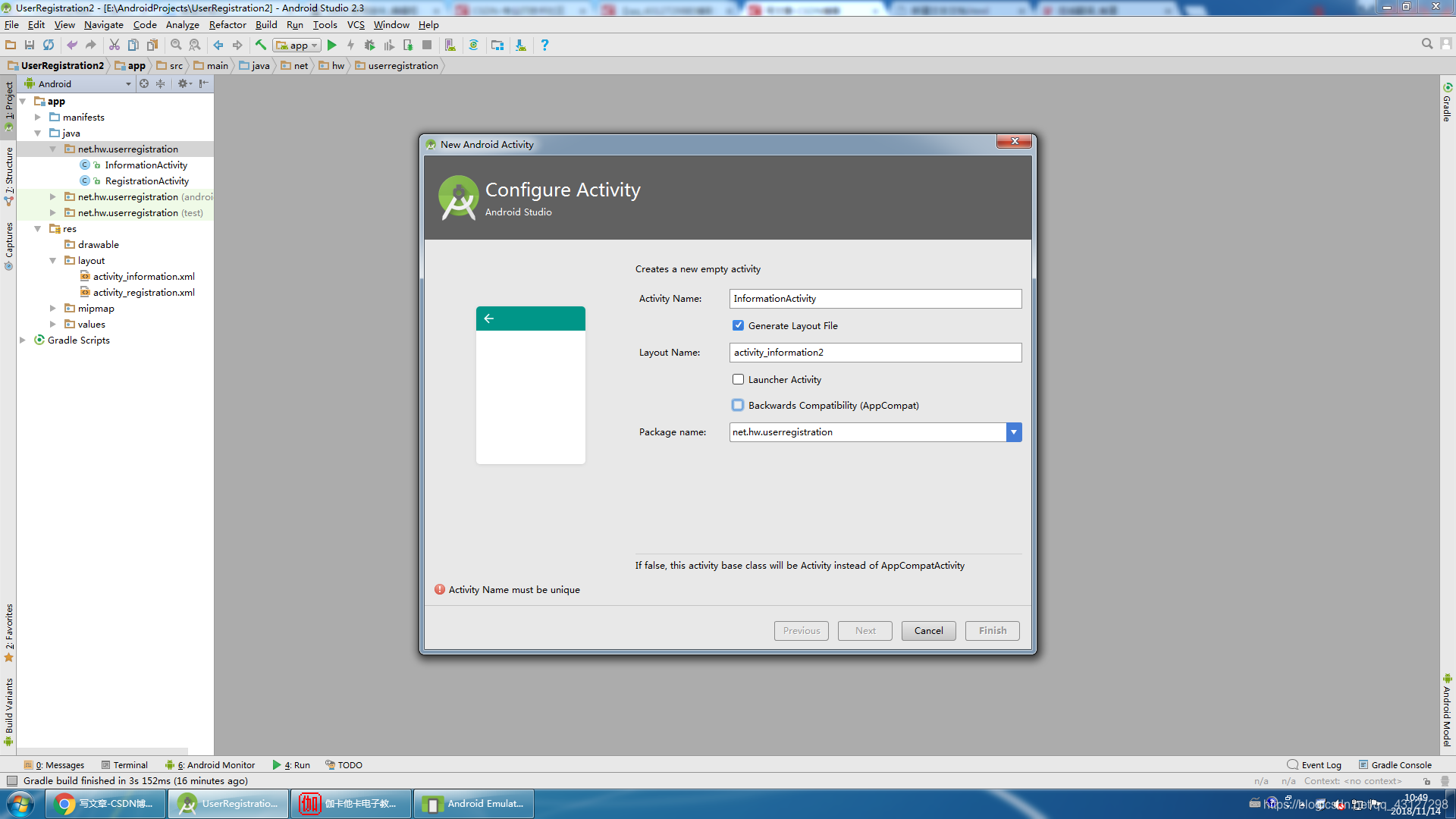Image resolution: width=1456 pixels, height=819 pixels.
Task: Open the SDK Manager icon
Action: (521, 45)
